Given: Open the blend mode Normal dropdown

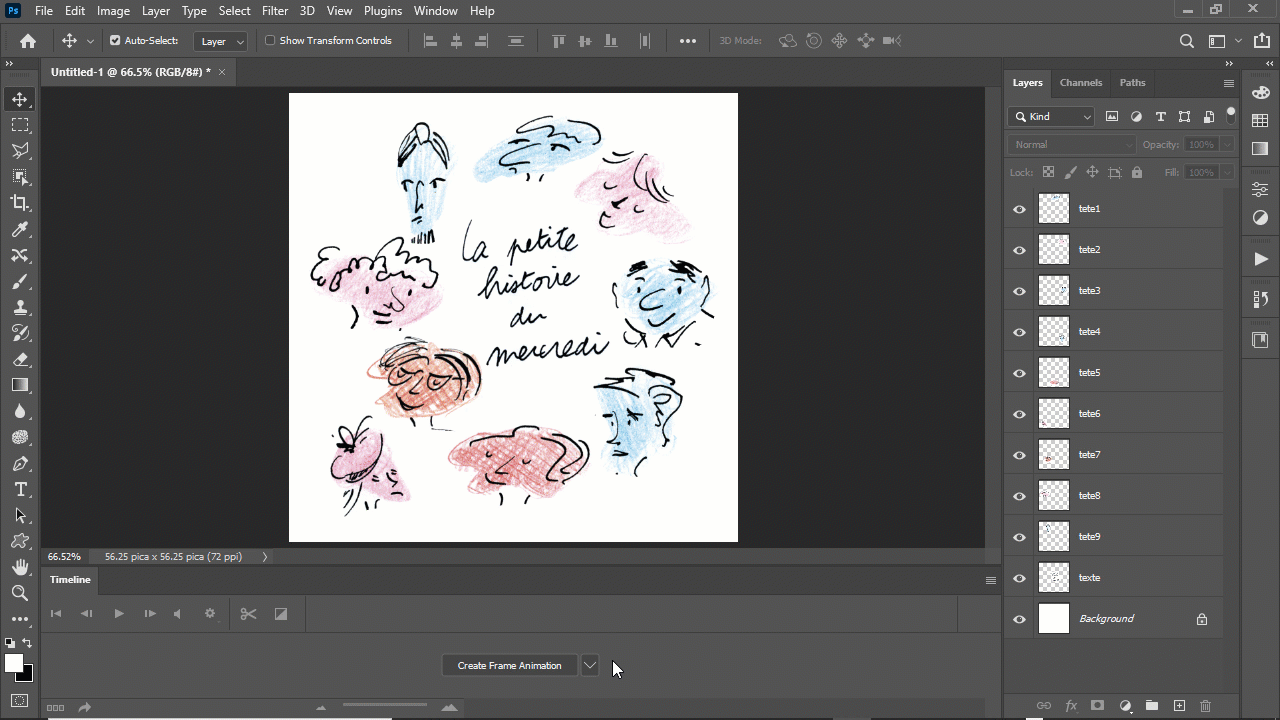Looking at the screenshot, I should pyautogui.click(x=1072, y=145).
